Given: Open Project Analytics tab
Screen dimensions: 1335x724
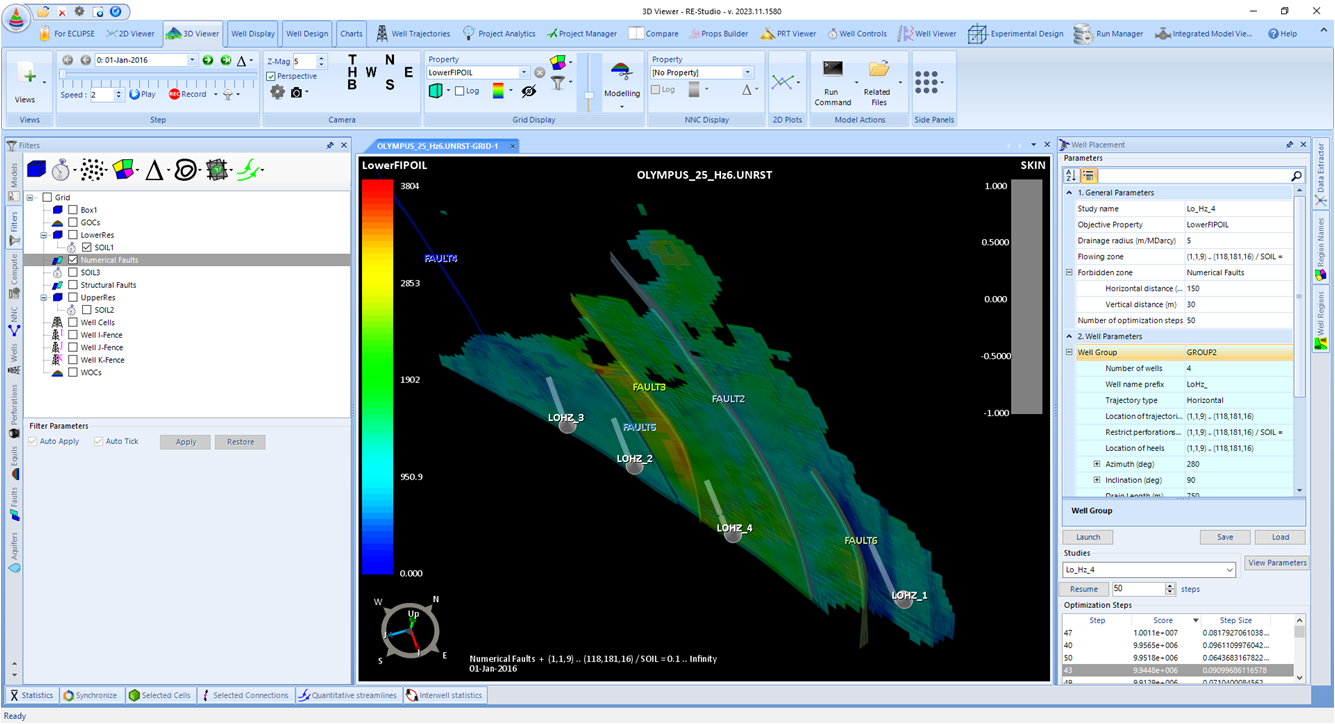Looking at the screenshot, I should (498, 33).
